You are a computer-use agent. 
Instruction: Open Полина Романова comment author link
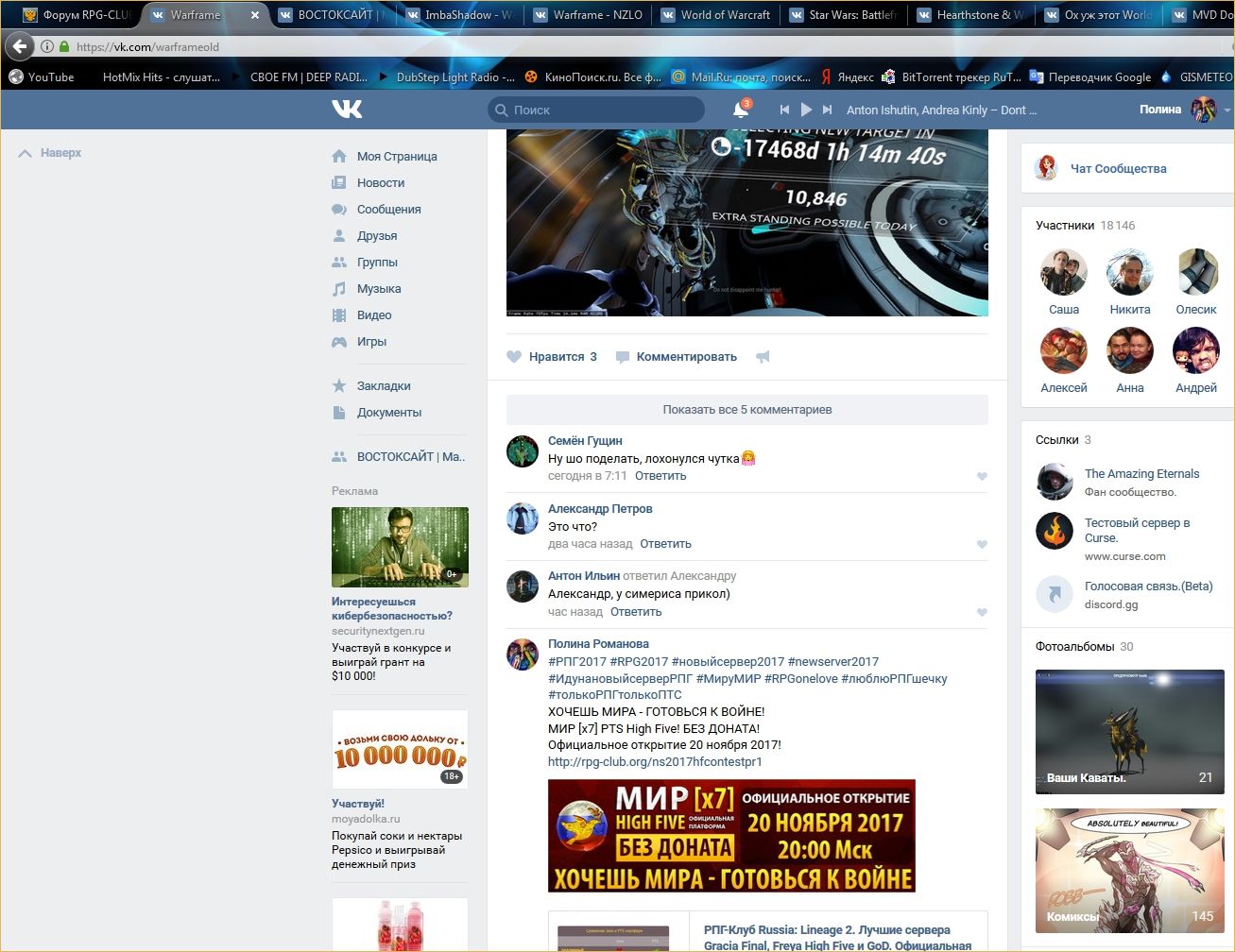[598, 644]
